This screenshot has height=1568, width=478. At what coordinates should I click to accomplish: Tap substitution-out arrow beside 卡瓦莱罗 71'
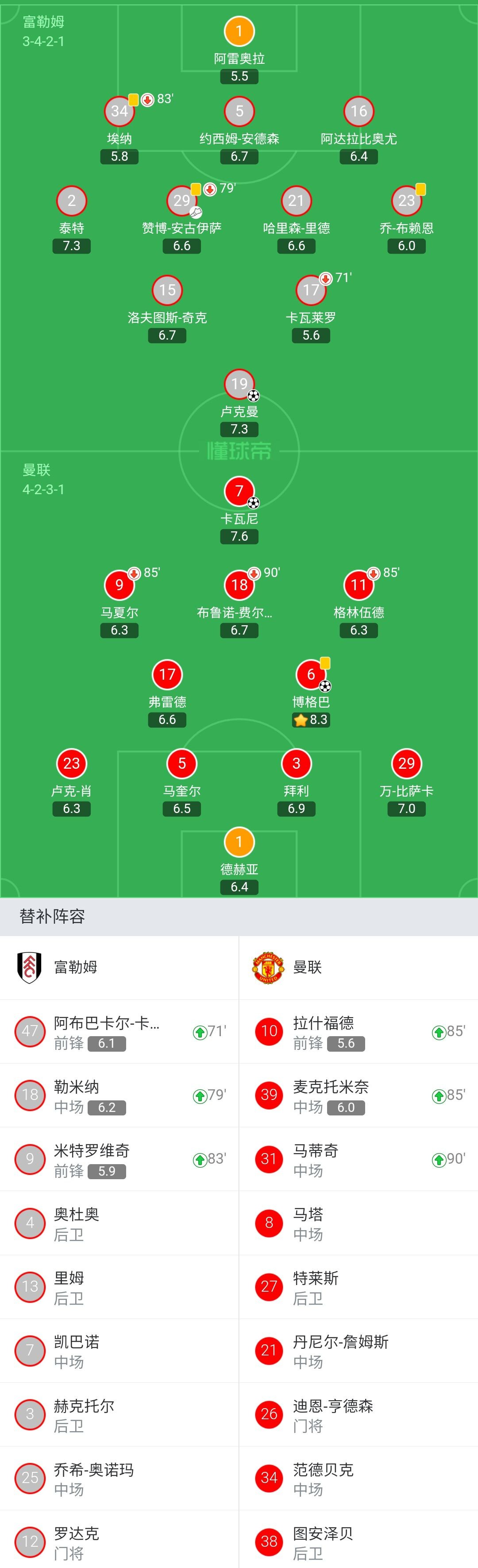326,279
